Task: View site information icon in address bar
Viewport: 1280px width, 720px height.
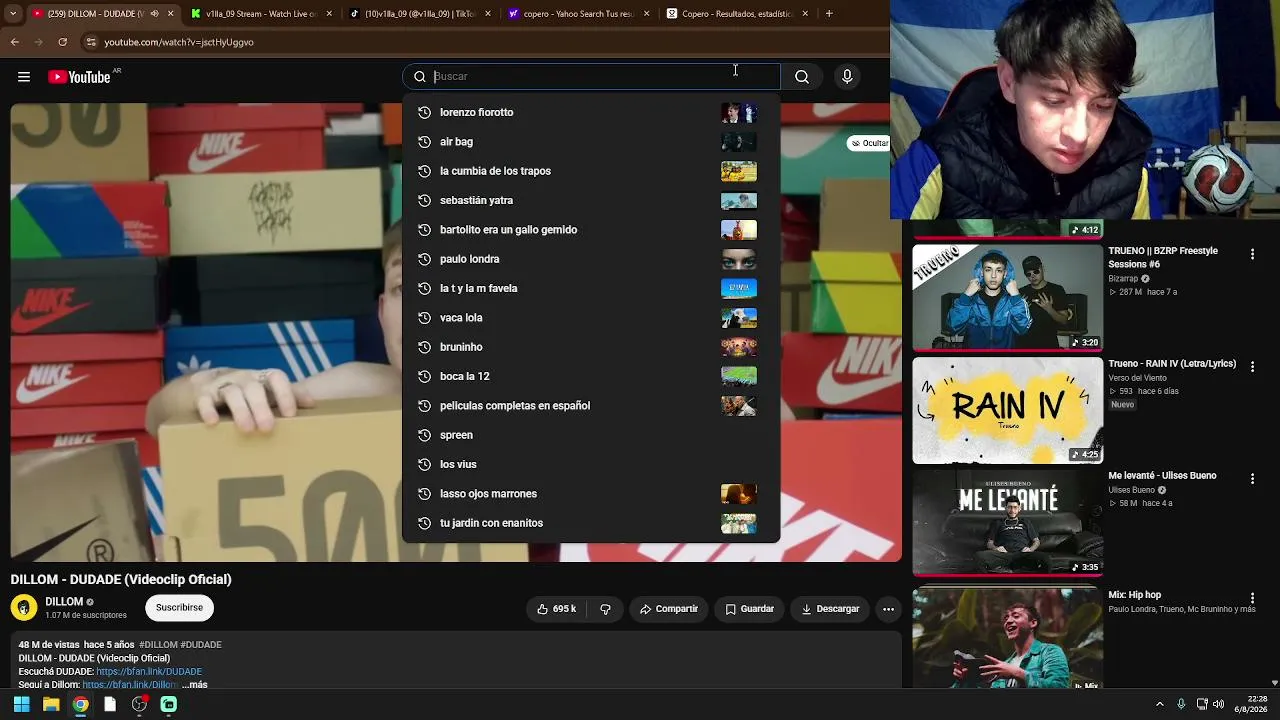Action: [x=91, y=42]
